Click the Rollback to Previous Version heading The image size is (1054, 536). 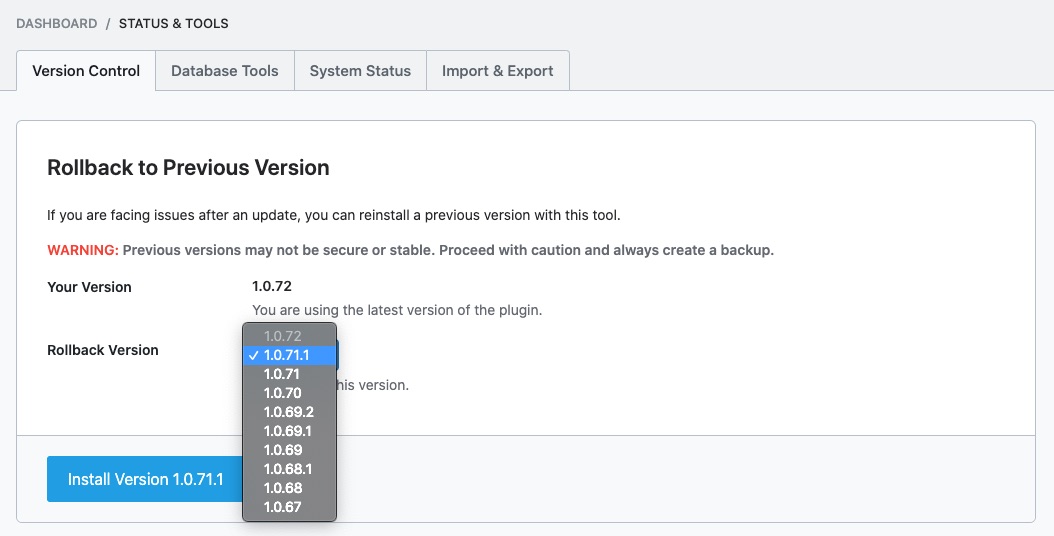point(188,167)
